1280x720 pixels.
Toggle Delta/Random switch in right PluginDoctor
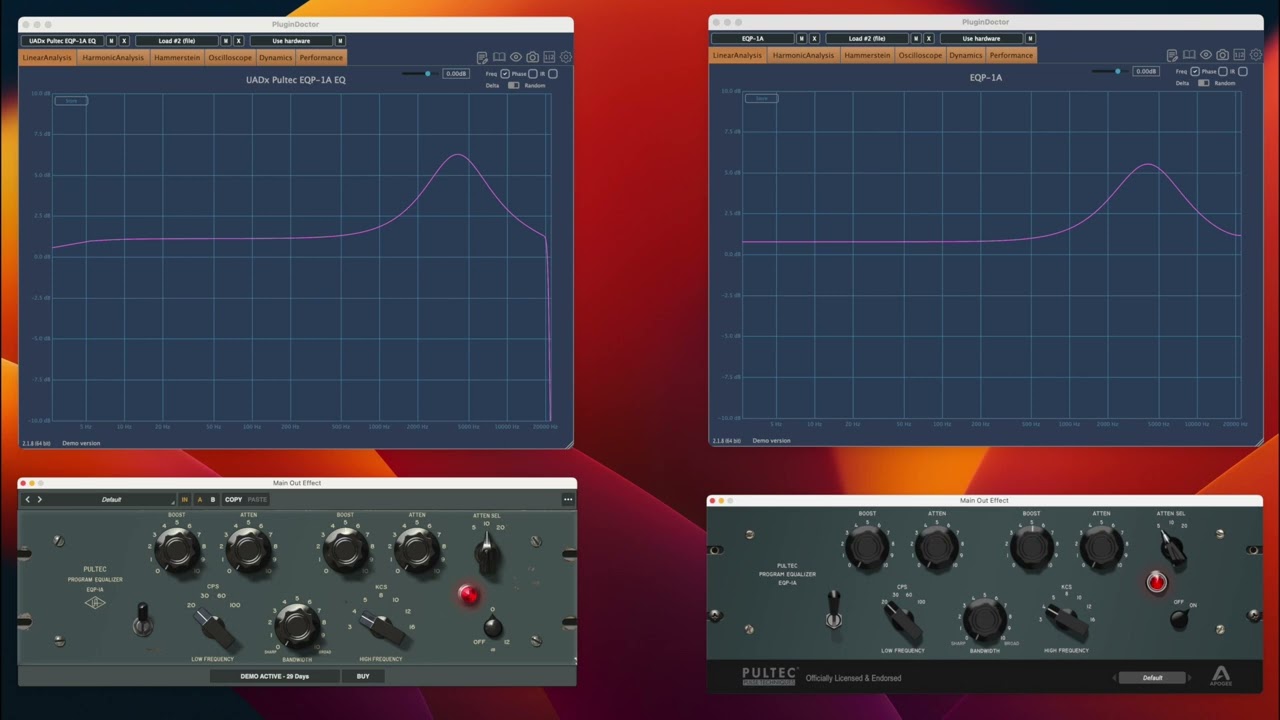(1204, 83)
